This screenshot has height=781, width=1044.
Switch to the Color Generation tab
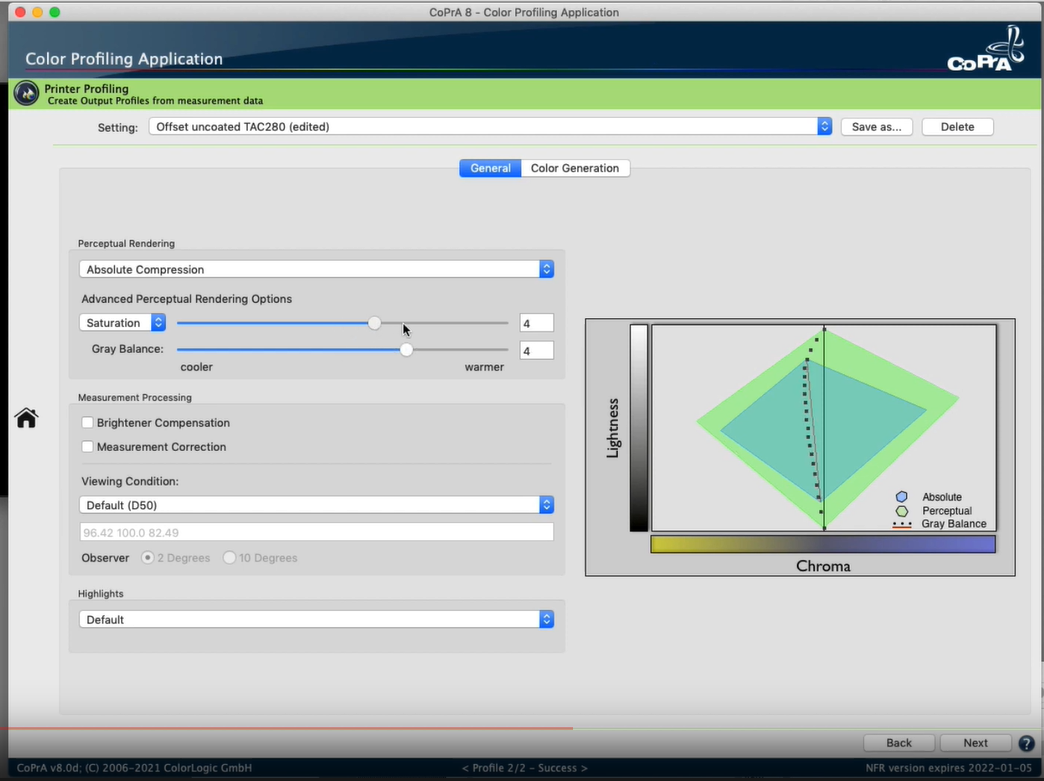click(575, 168)
